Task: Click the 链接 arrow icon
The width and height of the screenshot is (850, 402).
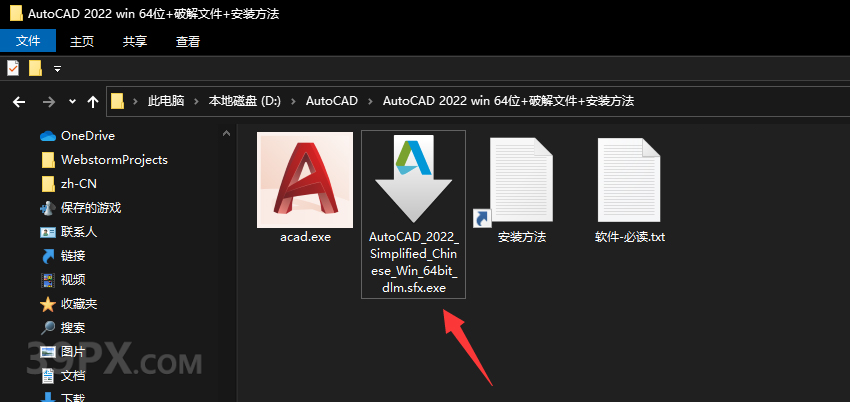Action: [x=48, y=256]
